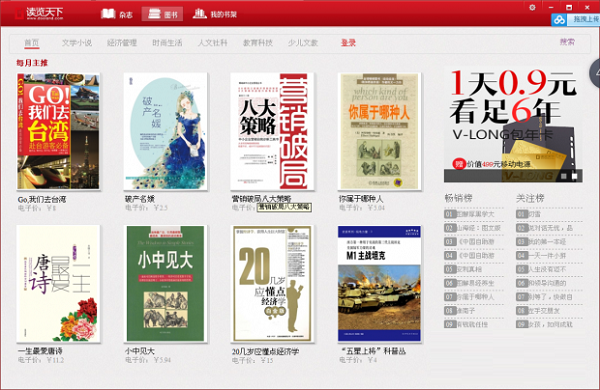
Task: Open 关注榜 entry 06 和领导沟通的
Action: point(549,283)
